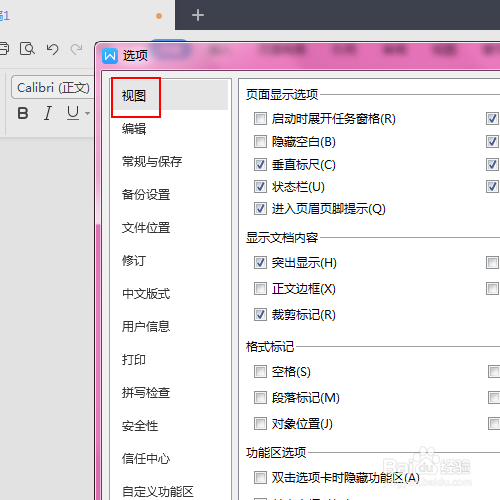Viewport: 500px width, 500px height.
Task: Open the 常规与保存 category
Action: point(152,161)
